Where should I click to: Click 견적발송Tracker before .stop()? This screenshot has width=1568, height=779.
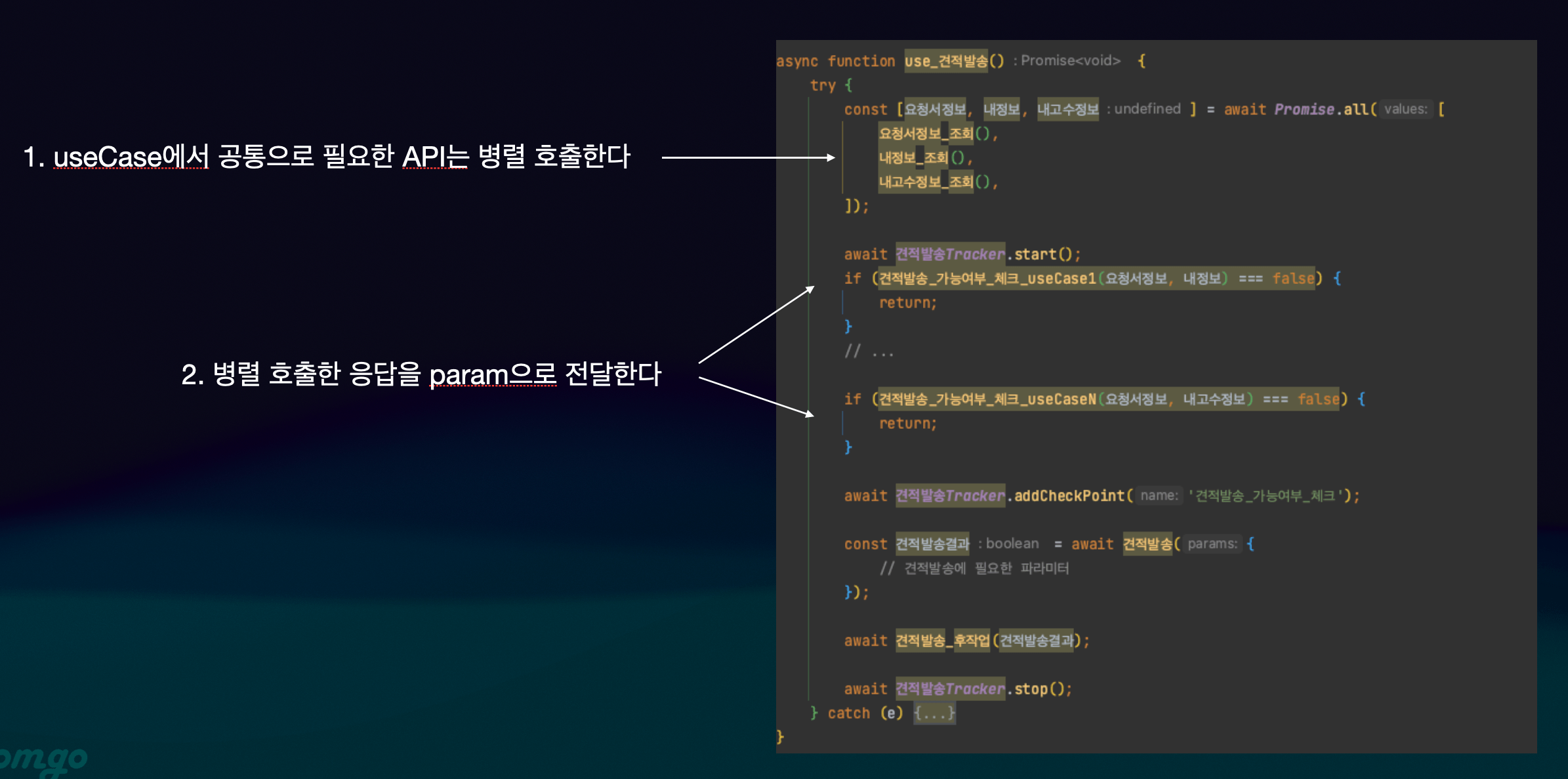pos(949,689)
